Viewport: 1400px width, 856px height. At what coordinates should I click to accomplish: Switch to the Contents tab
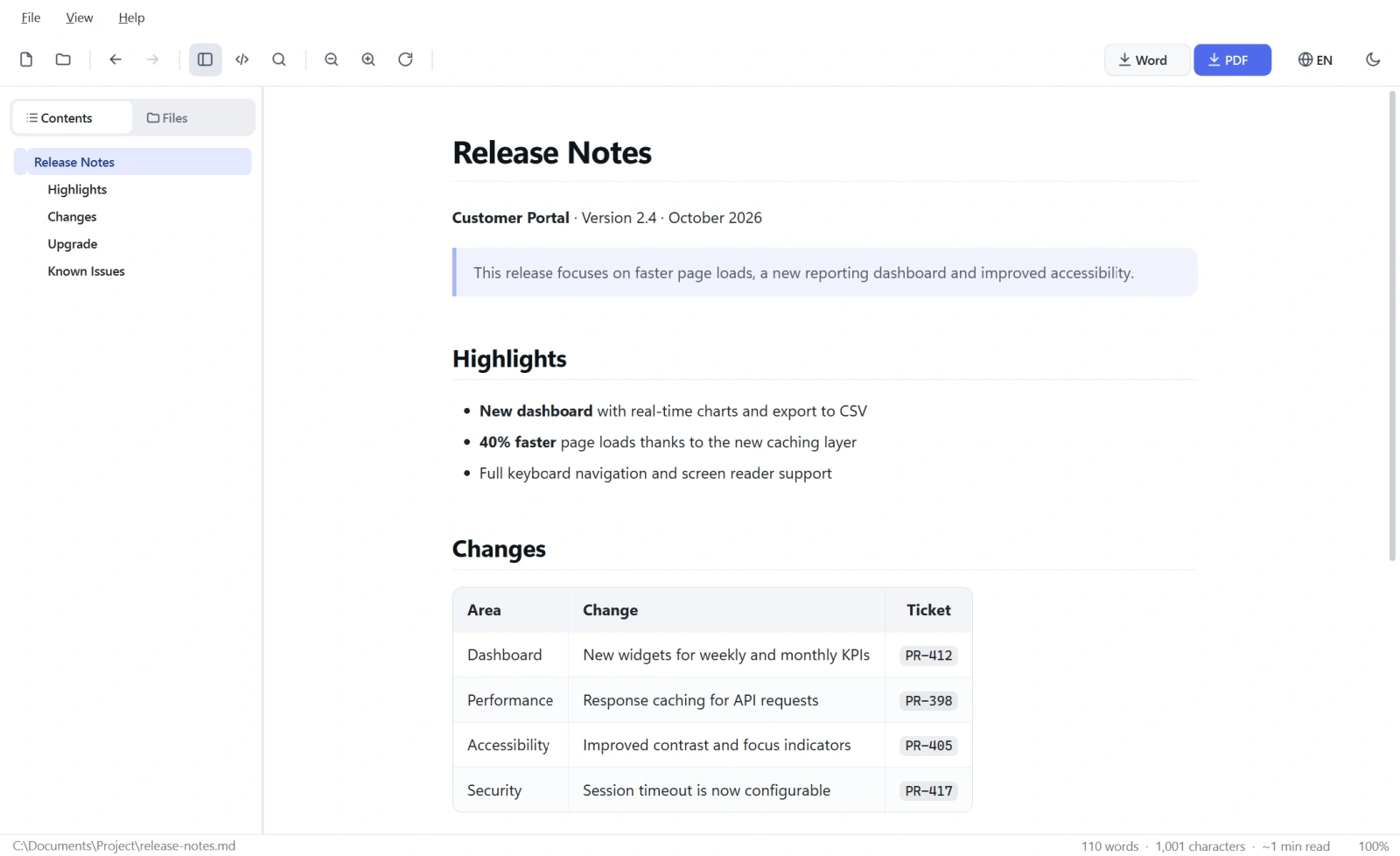73,118
